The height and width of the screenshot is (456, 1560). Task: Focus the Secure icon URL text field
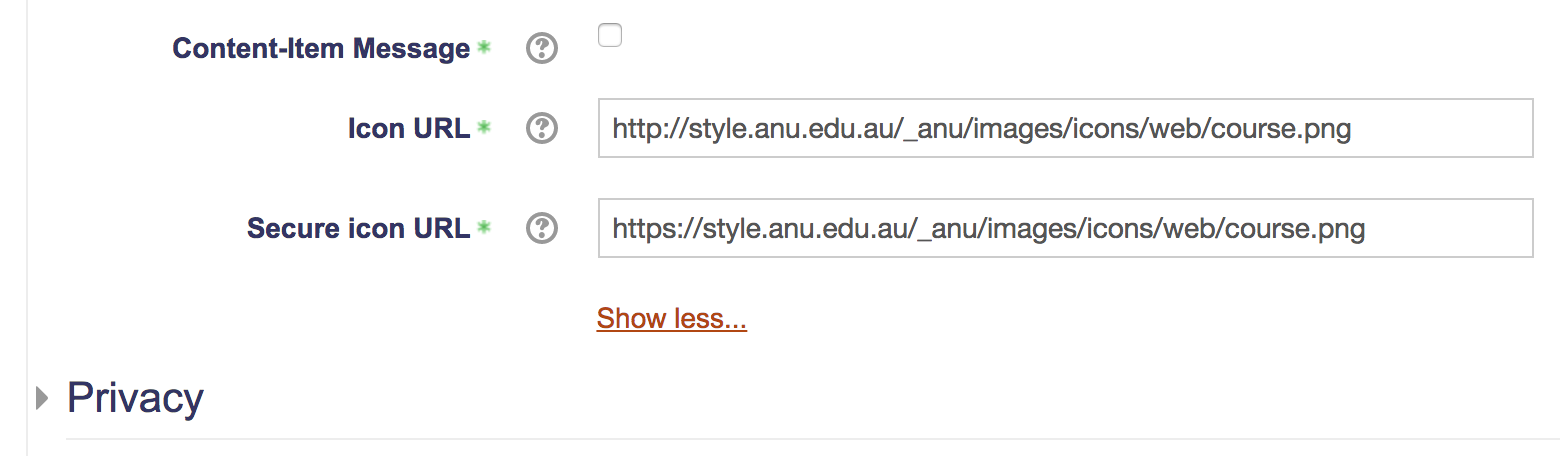(x=1065, y=228)
